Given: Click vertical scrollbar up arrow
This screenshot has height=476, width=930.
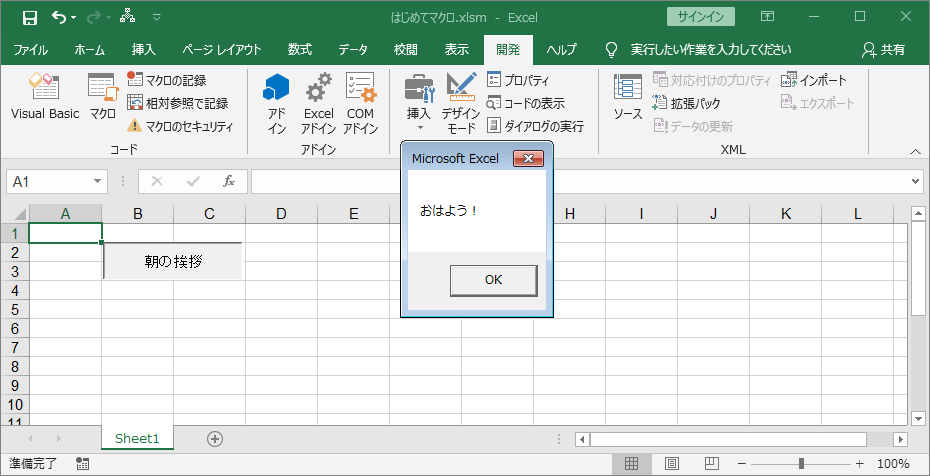Looking at the screenshot, I should tap(918, 213).
